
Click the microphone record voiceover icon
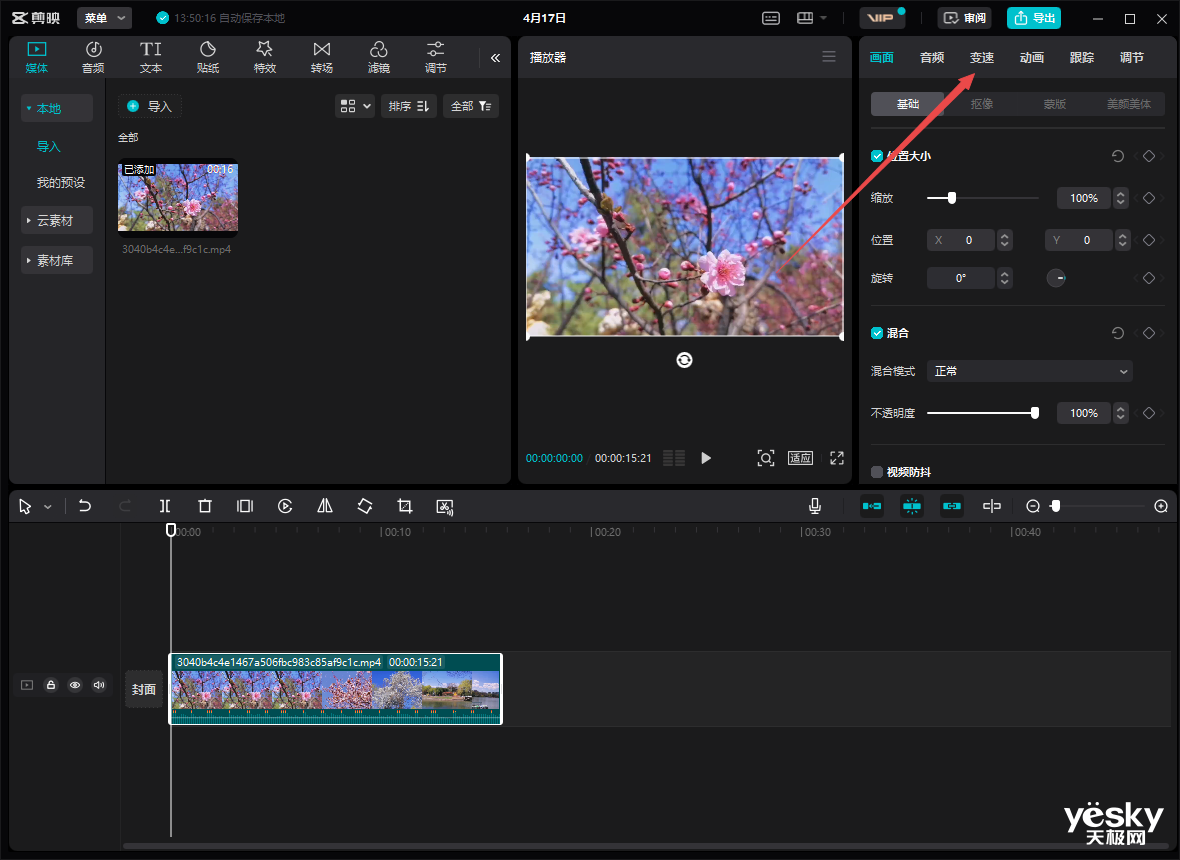(814, 506)
